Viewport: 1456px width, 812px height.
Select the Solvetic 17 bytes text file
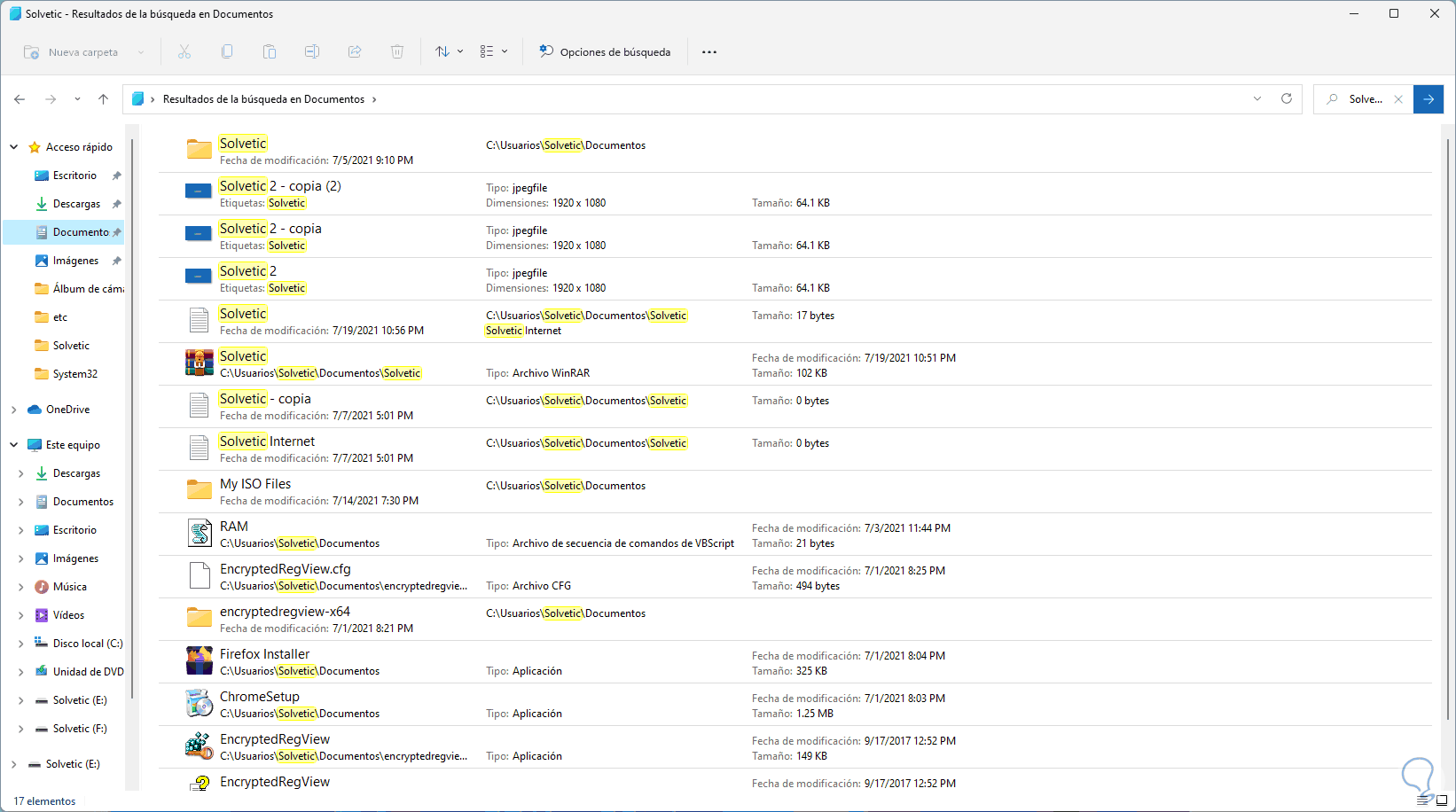pos(795,322)
